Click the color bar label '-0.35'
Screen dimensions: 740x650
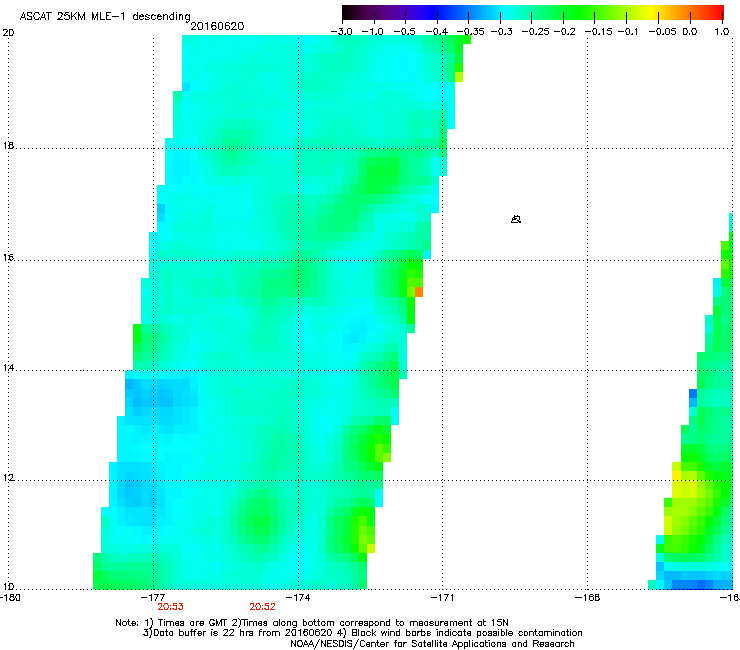tap(470, 32)
